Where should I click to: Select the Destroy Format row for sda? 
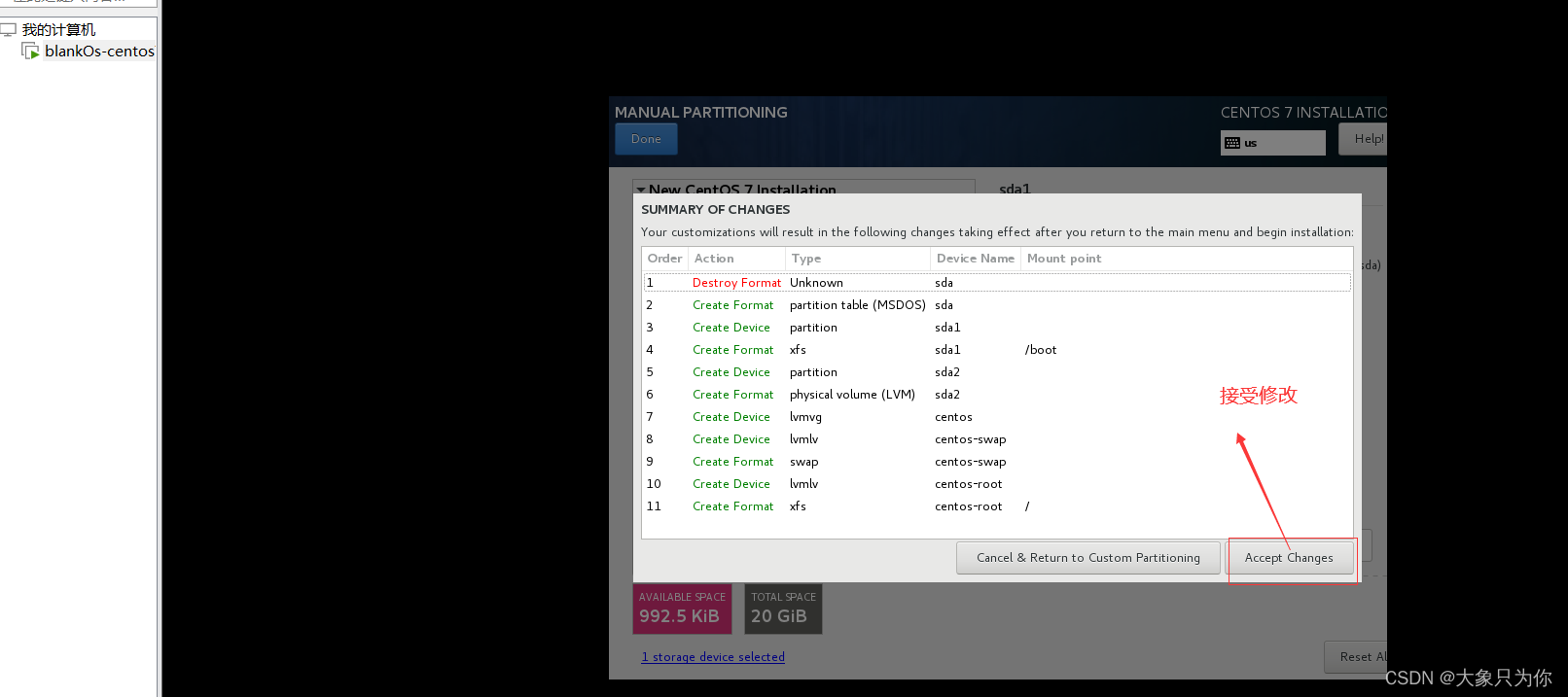(997, 283)
